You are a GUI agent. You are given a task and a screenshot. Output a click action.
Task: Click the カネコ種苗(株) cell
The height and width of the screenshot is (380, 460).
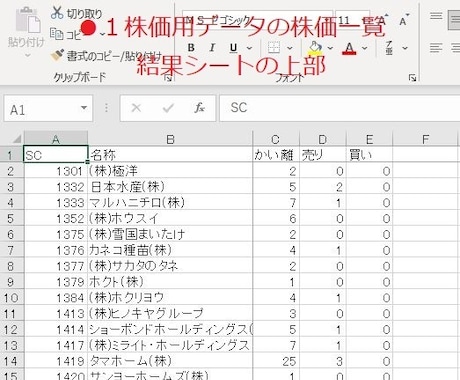coord(170,250)
